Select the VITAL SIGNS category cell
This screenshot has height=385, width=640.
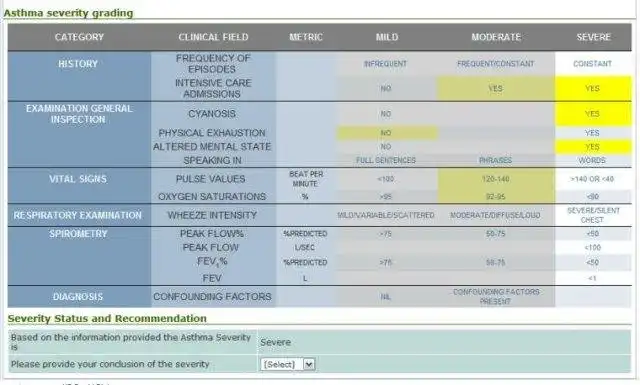point(79,186)
